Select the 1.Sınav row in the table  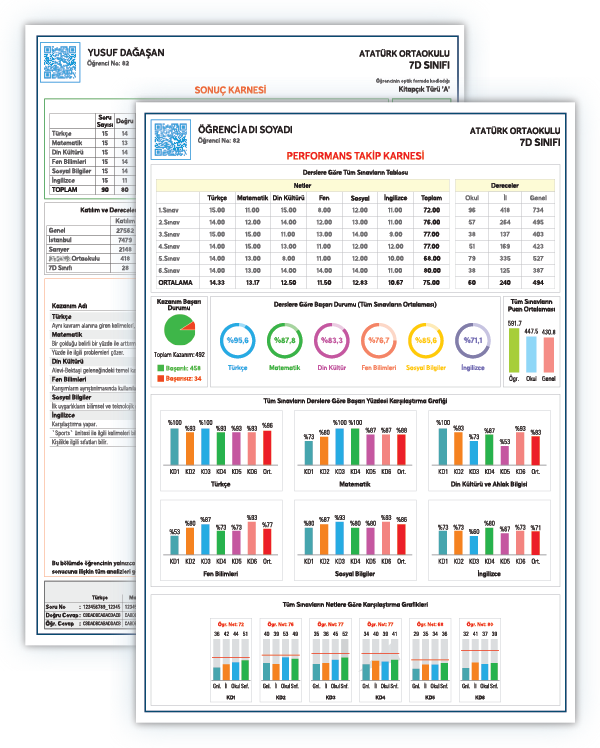(x=169, y=210)
